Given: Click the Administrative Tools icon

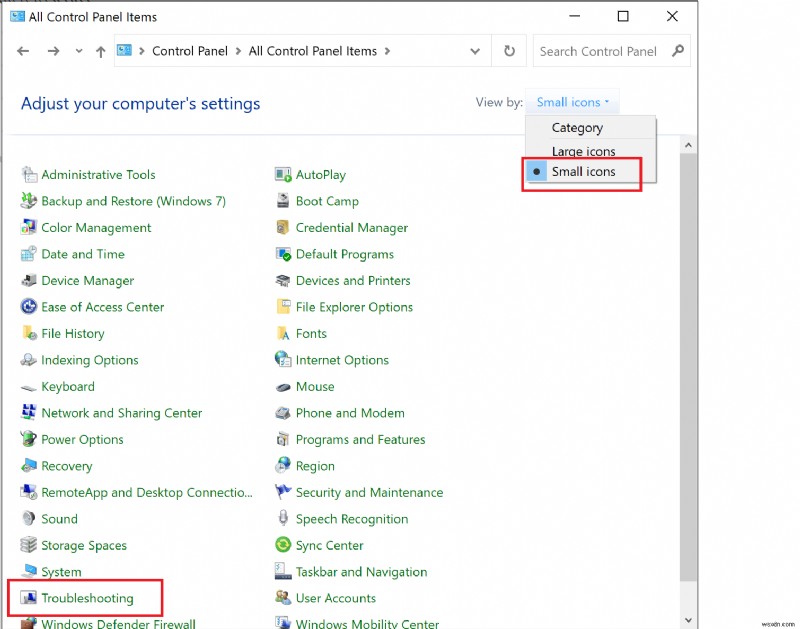Looking at the screenshot, I should pos(29,174).
